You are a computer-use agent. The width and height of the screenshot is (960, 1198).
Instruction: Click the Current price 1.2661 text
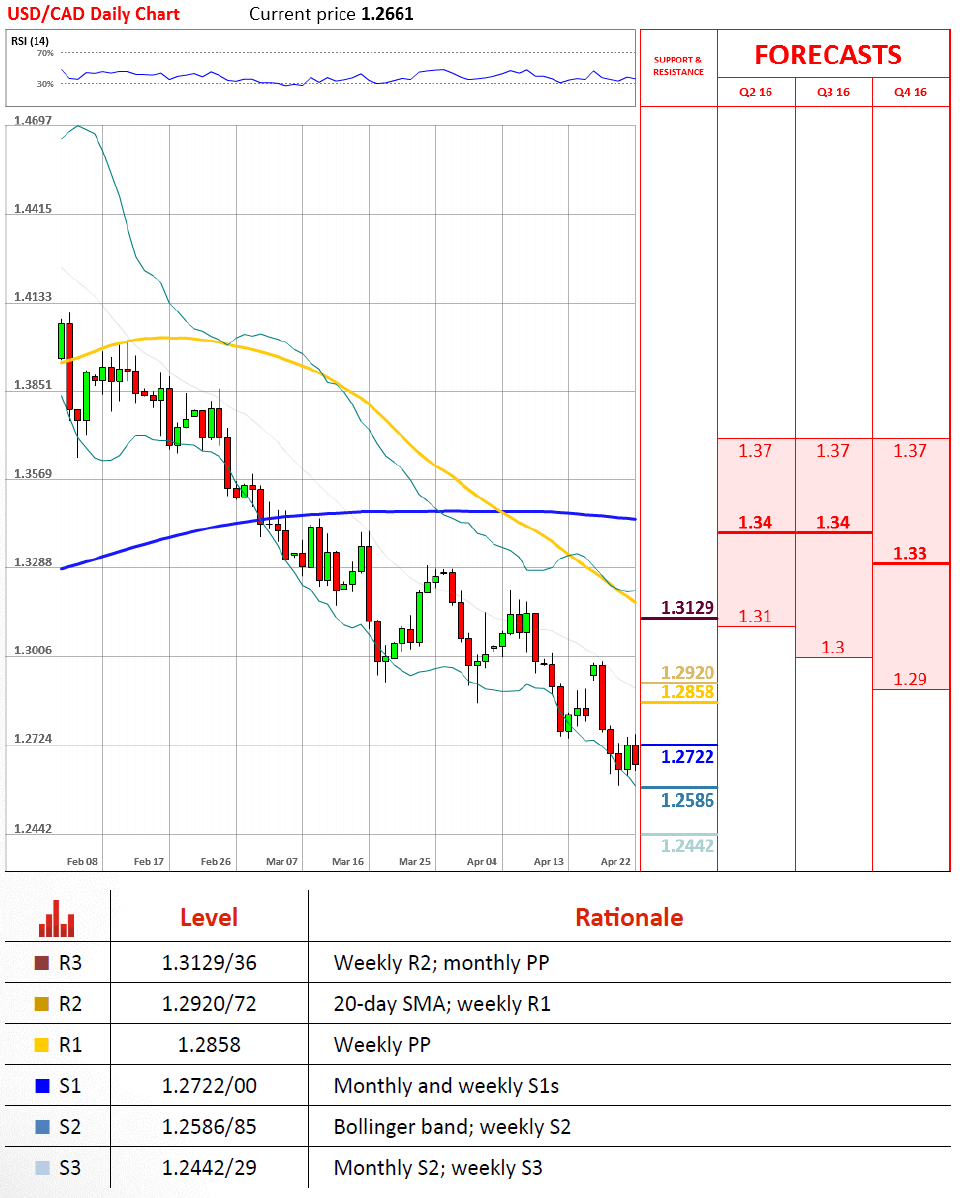click(331, 14)
